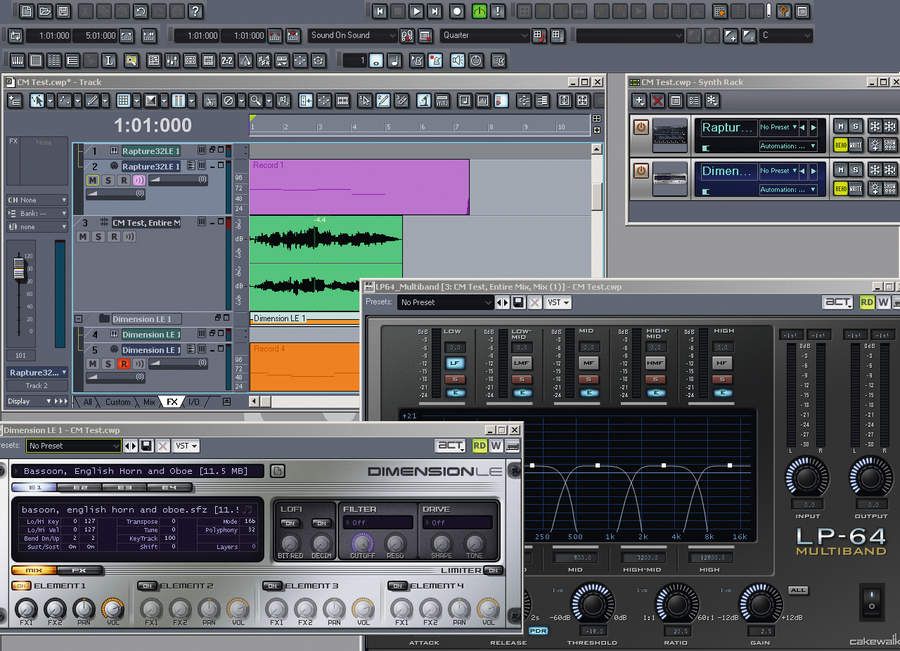This screenshot has height=651, width=900.
Task: Select the purple Record 1 clip
Action: pos(359,187)
